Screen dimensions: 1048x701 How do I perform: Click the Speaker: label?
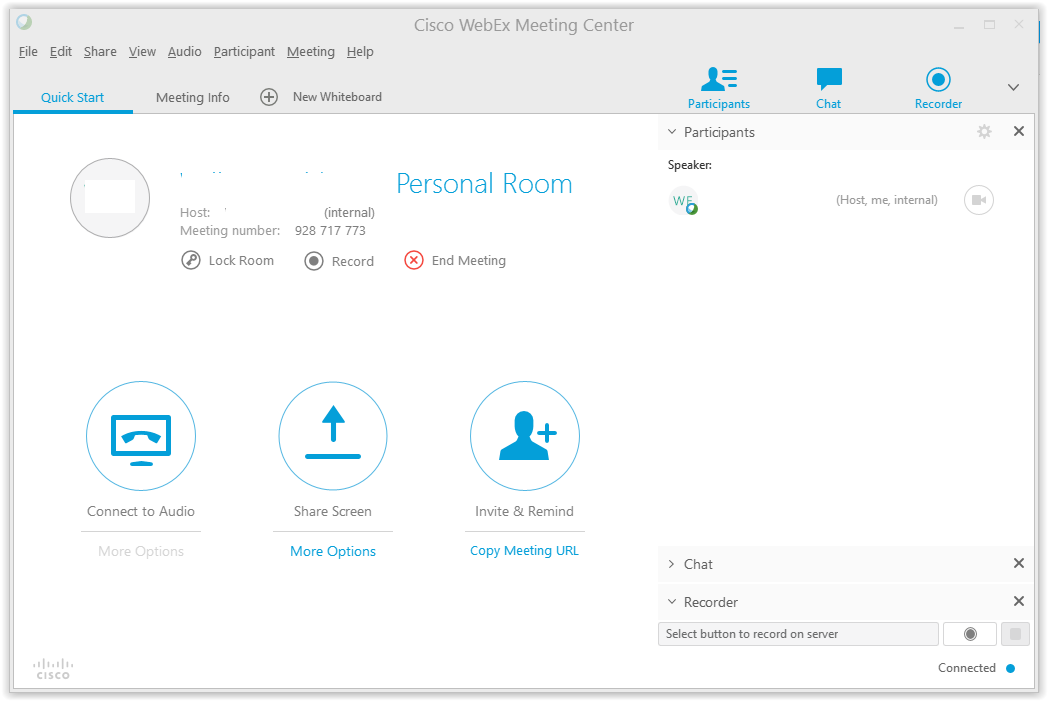(690, 165)
